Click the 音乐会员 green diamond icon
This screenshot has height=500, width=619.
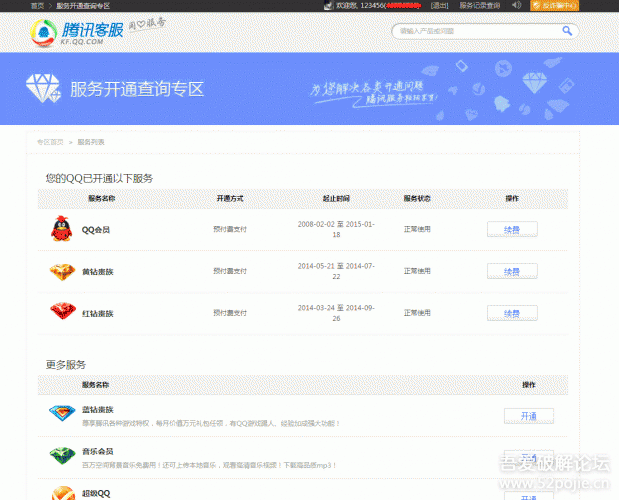coord(62,455)
